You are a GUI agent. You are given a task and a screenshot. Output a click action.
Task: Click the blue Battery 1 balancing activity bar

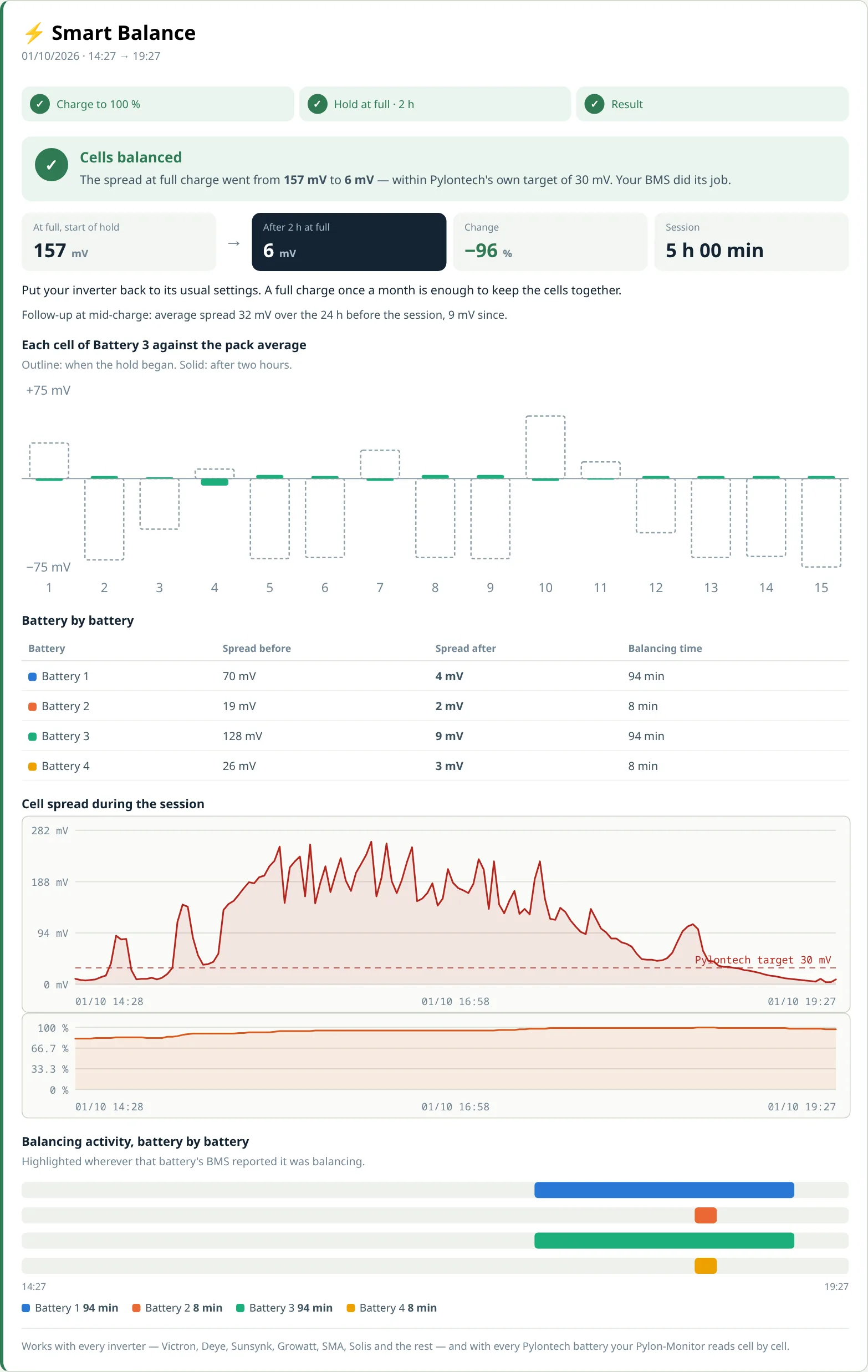coord(664,1190)
